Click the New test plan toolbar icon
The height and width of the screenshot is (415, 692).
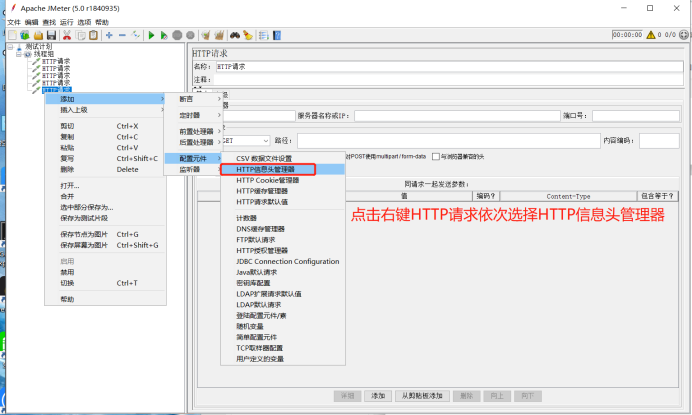pos(12,35)
